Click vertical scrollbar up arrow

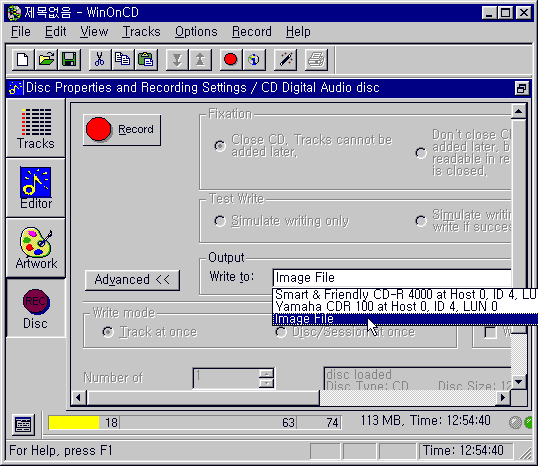tap(518, 111)
